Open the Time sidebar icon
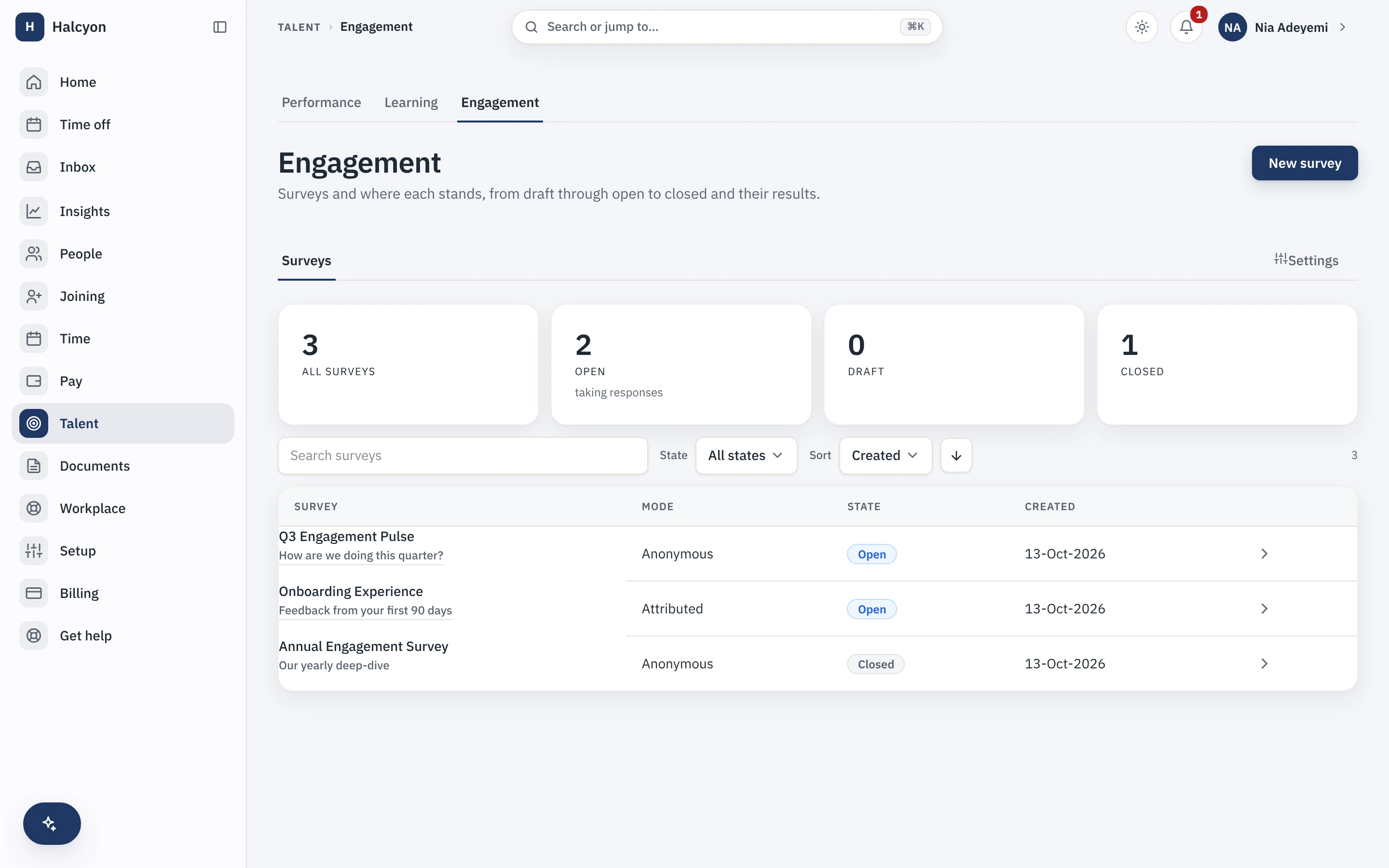Screen dimensions: 1389x868 pos(34,339)
